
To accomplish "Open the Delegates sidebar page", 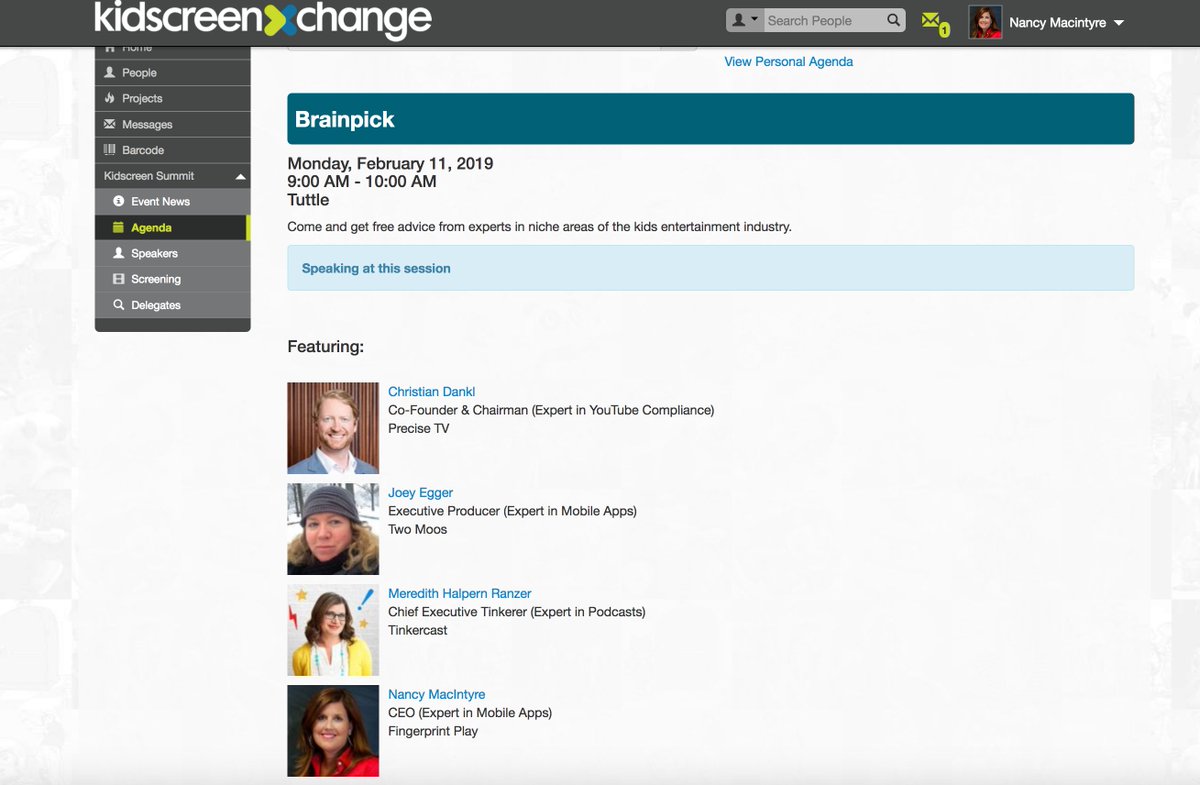I will tap(172, 305).
